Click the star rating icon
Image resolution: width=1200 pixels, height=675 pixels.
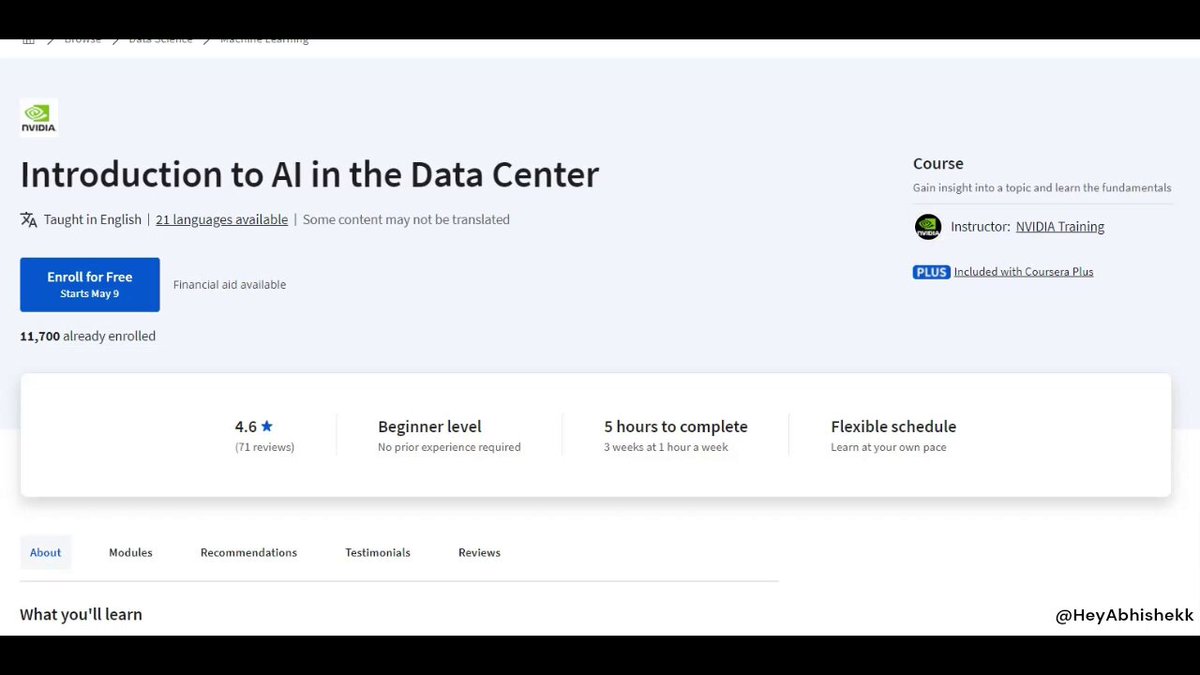(x=267, y=427)
